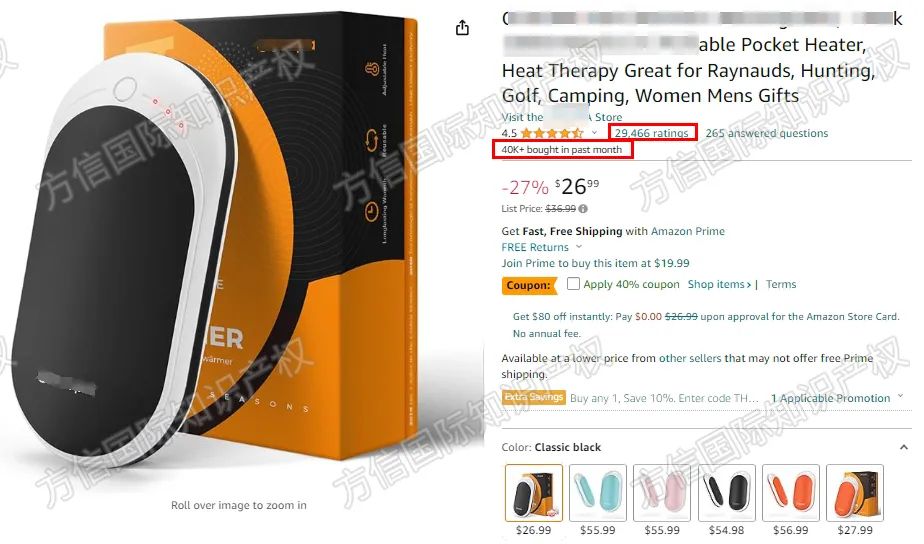Click the orange Coupon badge
924x544 pixels.
pos(529,285)
